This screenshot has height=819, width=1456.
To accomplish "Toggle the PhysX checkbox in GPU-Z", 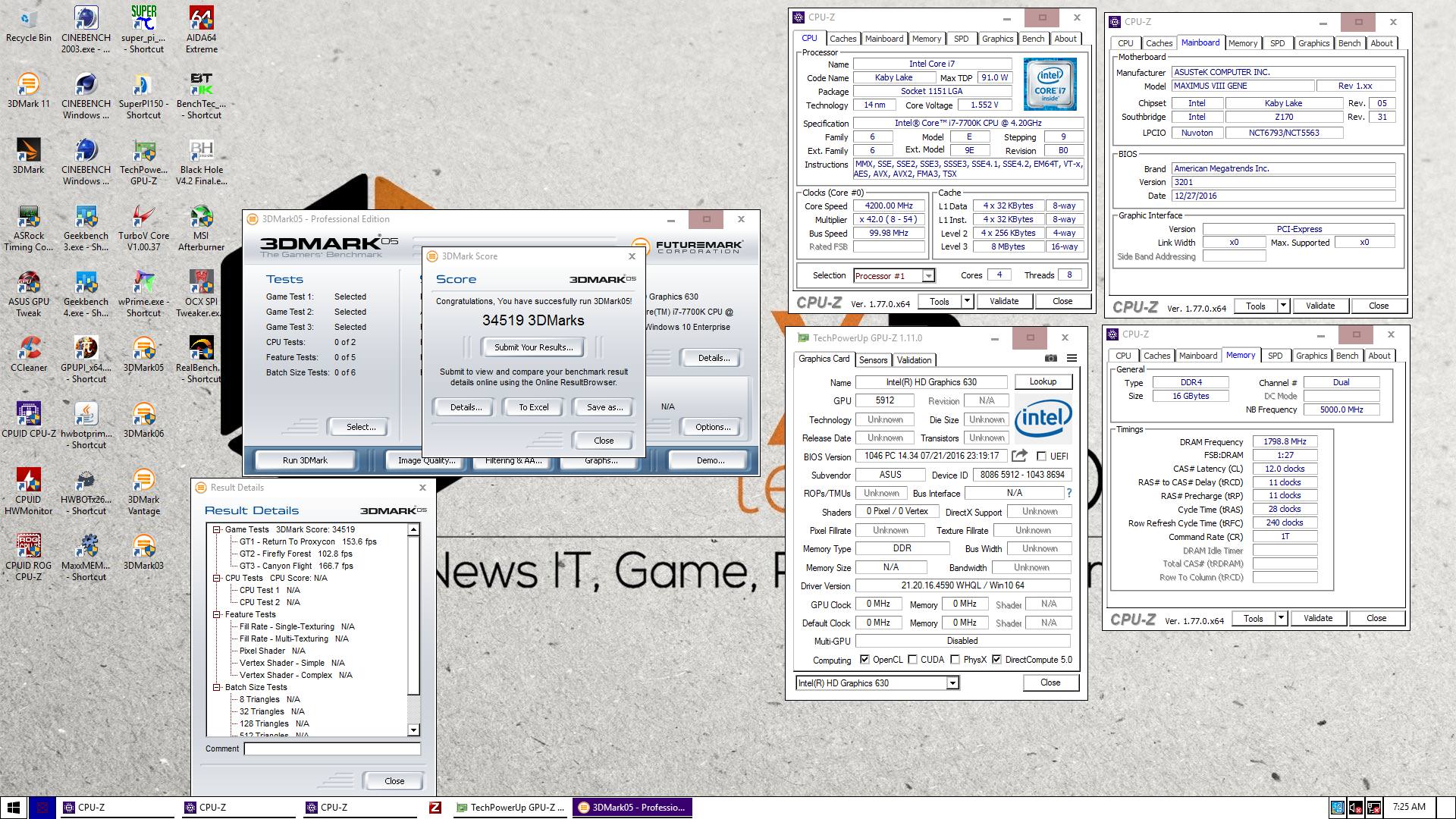I will tap(955, 660).
